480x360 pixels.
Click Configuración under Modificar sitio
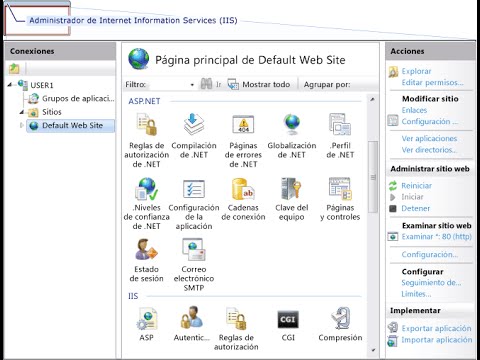click(430, 121)
